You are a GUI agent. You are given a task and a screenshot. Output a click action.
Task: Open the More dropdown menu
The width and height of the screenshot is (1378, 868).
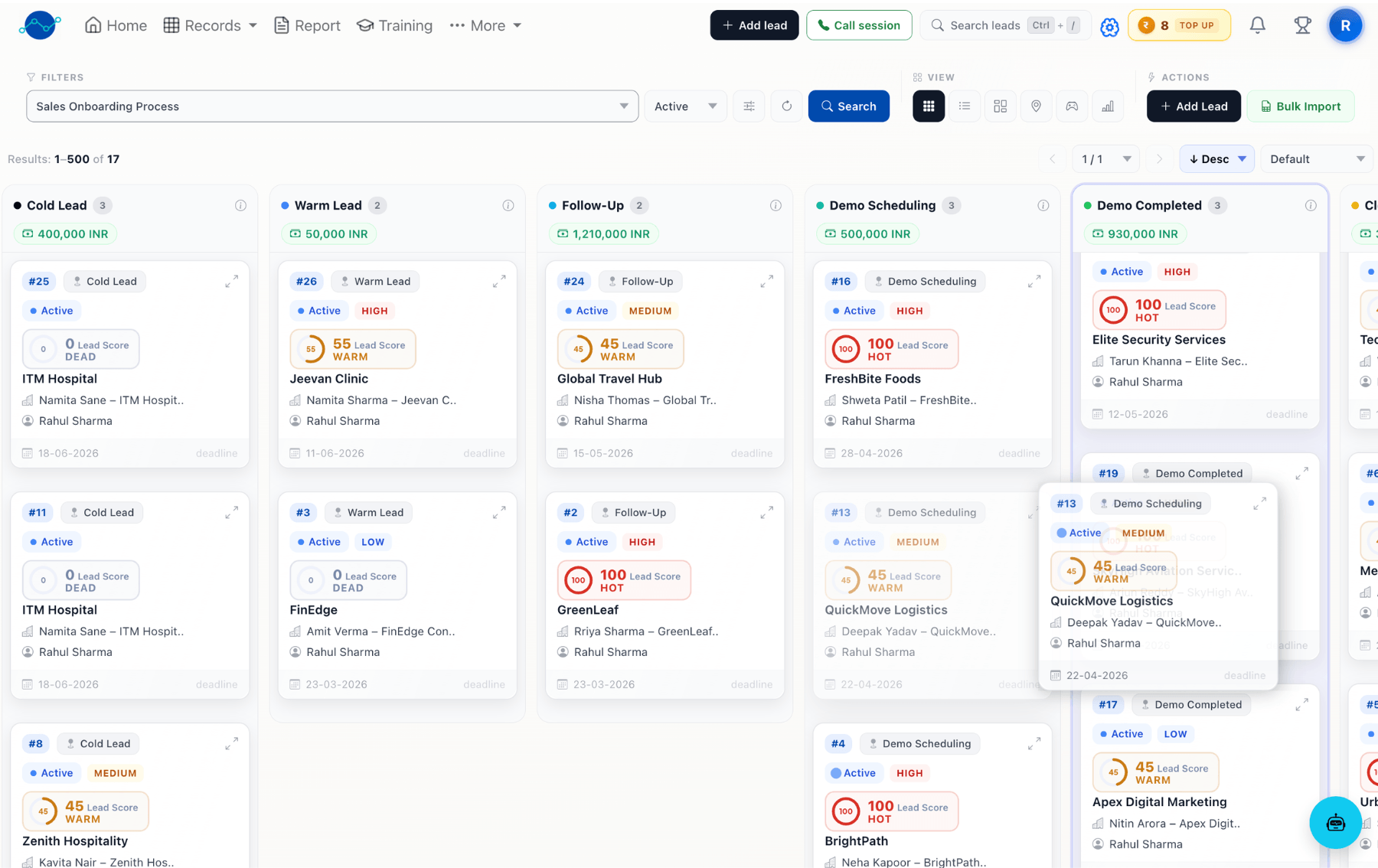tap(486, 26)
